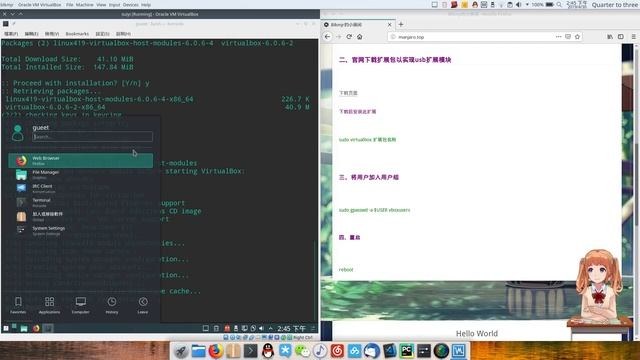Click the download page link on the blog page
Viewport: 640px width, 360px height.
(348, 93)
